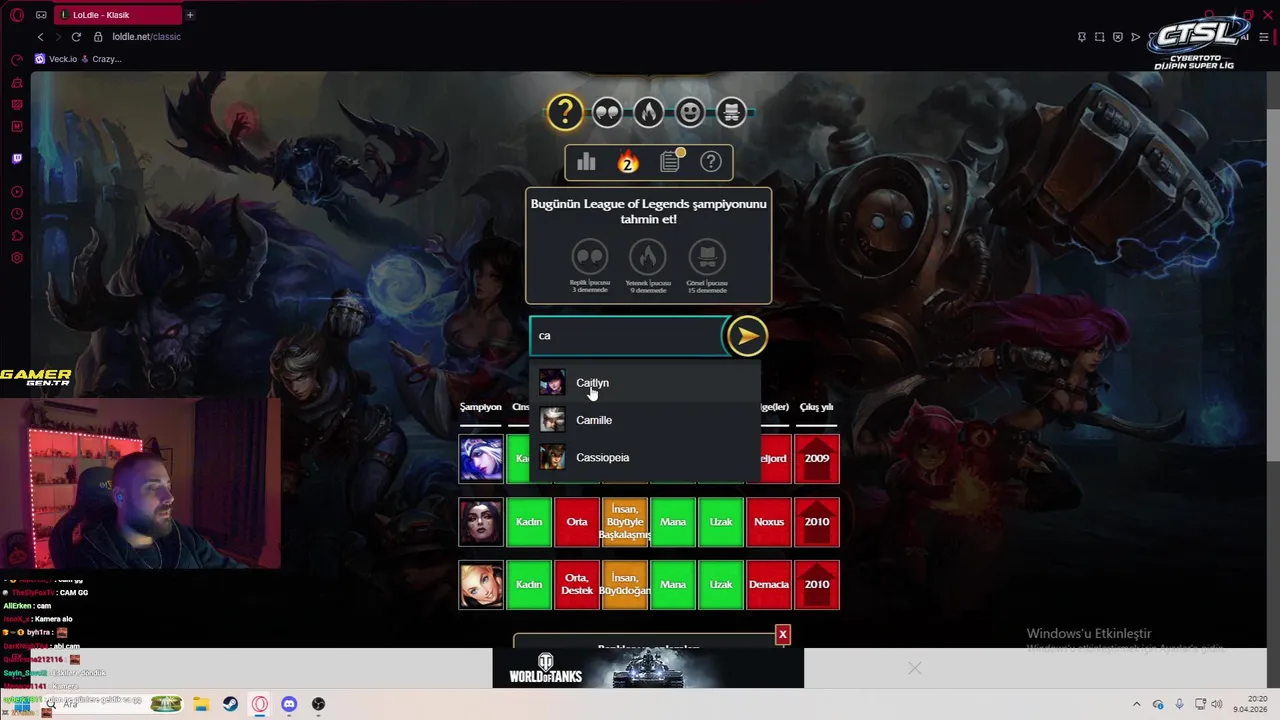Open the Crazy... bookmark

point(101,59)
